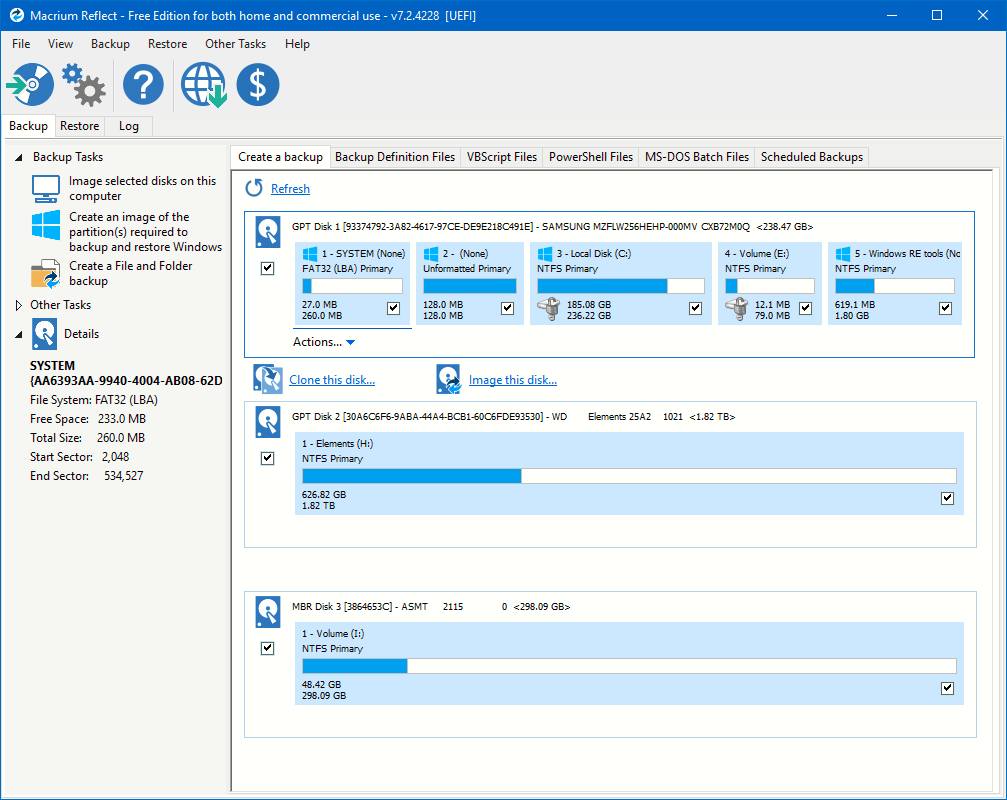Uncheck the Volume (I:) partition checkbox
Image resolution: width=1007 pixels, height=800 pixels.
(x=947, y=689)
